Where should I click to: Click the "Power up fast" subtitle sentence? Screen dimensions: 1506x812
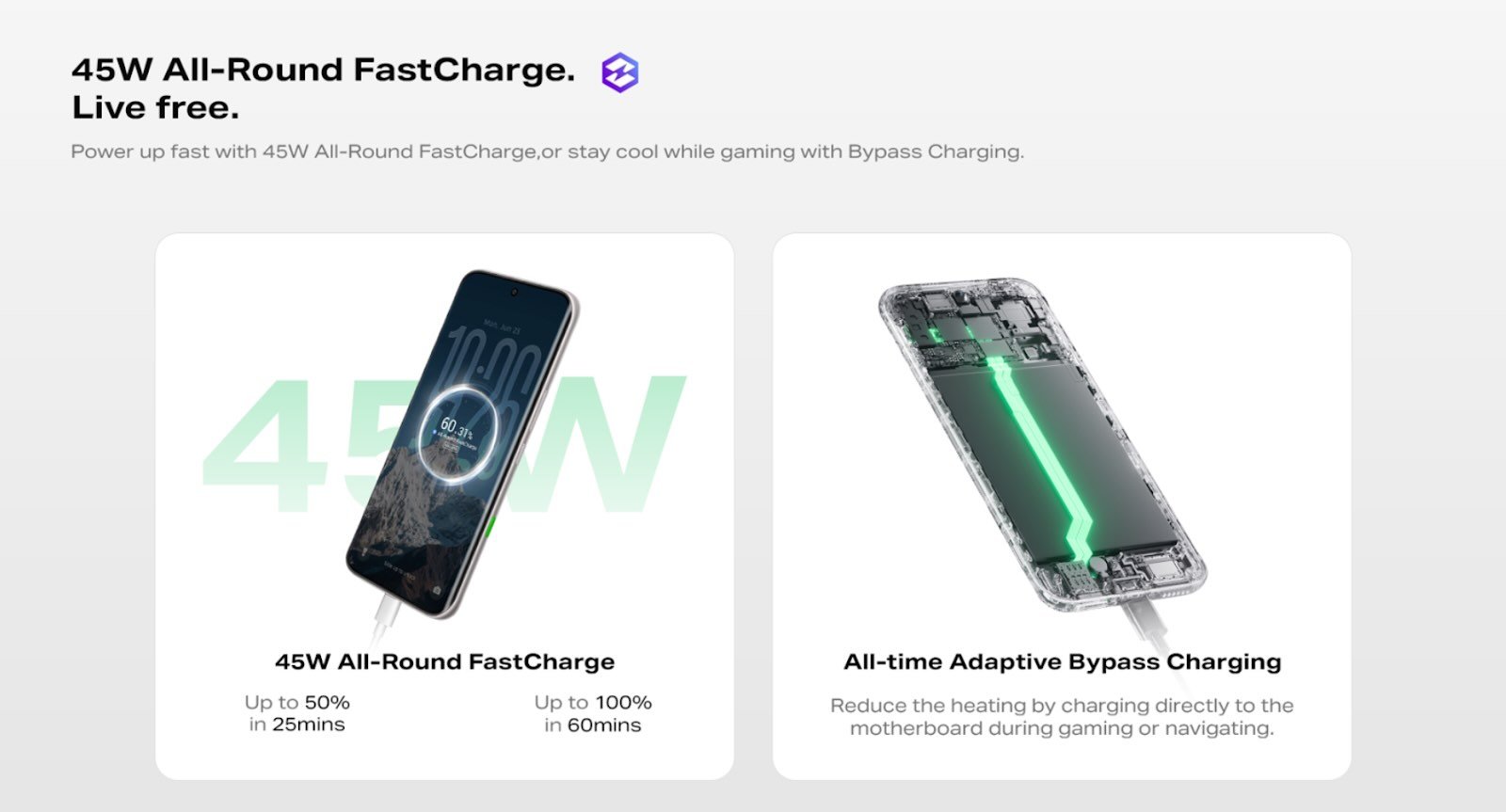pyautogui.click(x=547, y=151)
